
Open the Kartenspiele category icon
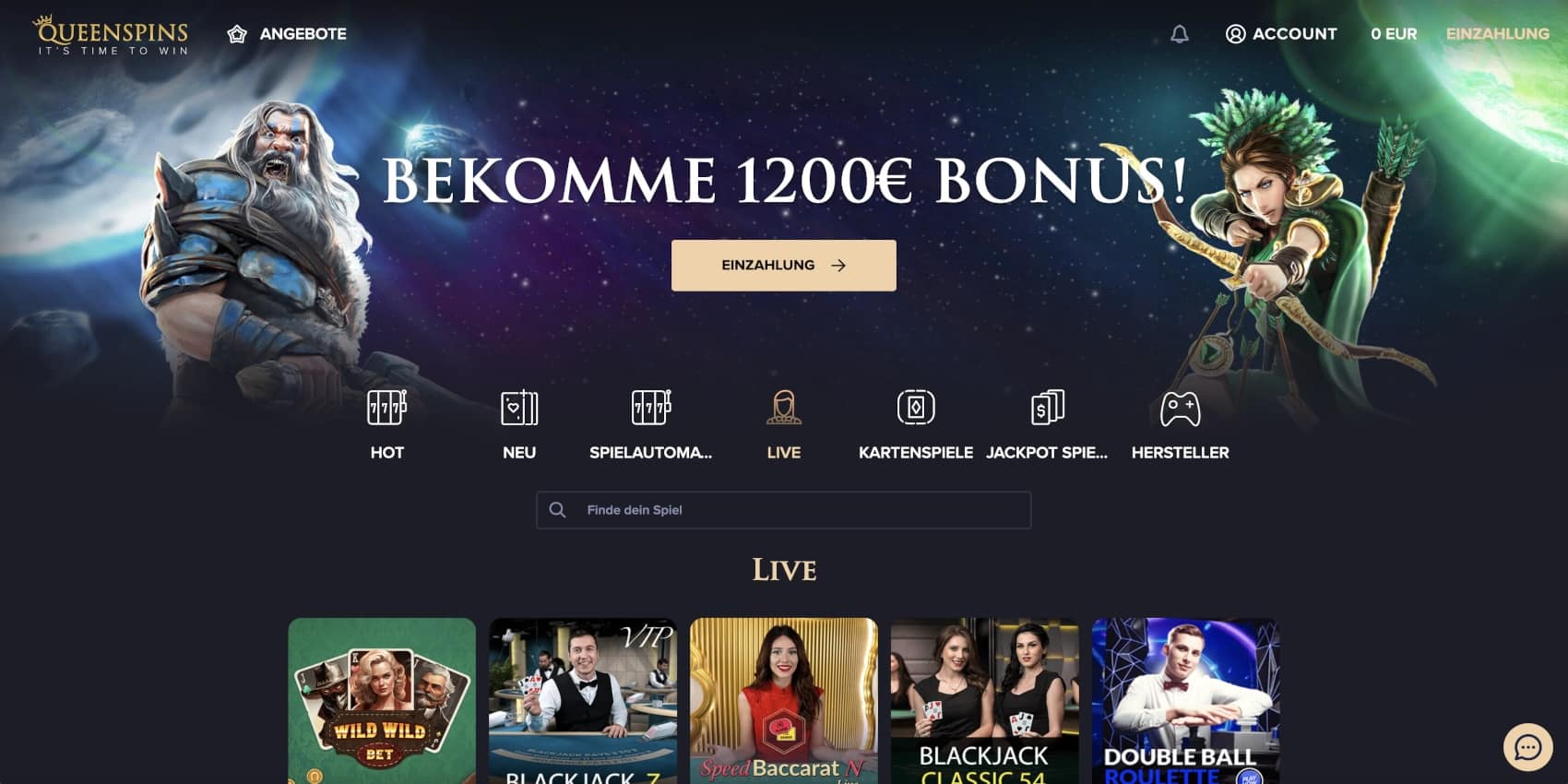pos(916,407)
